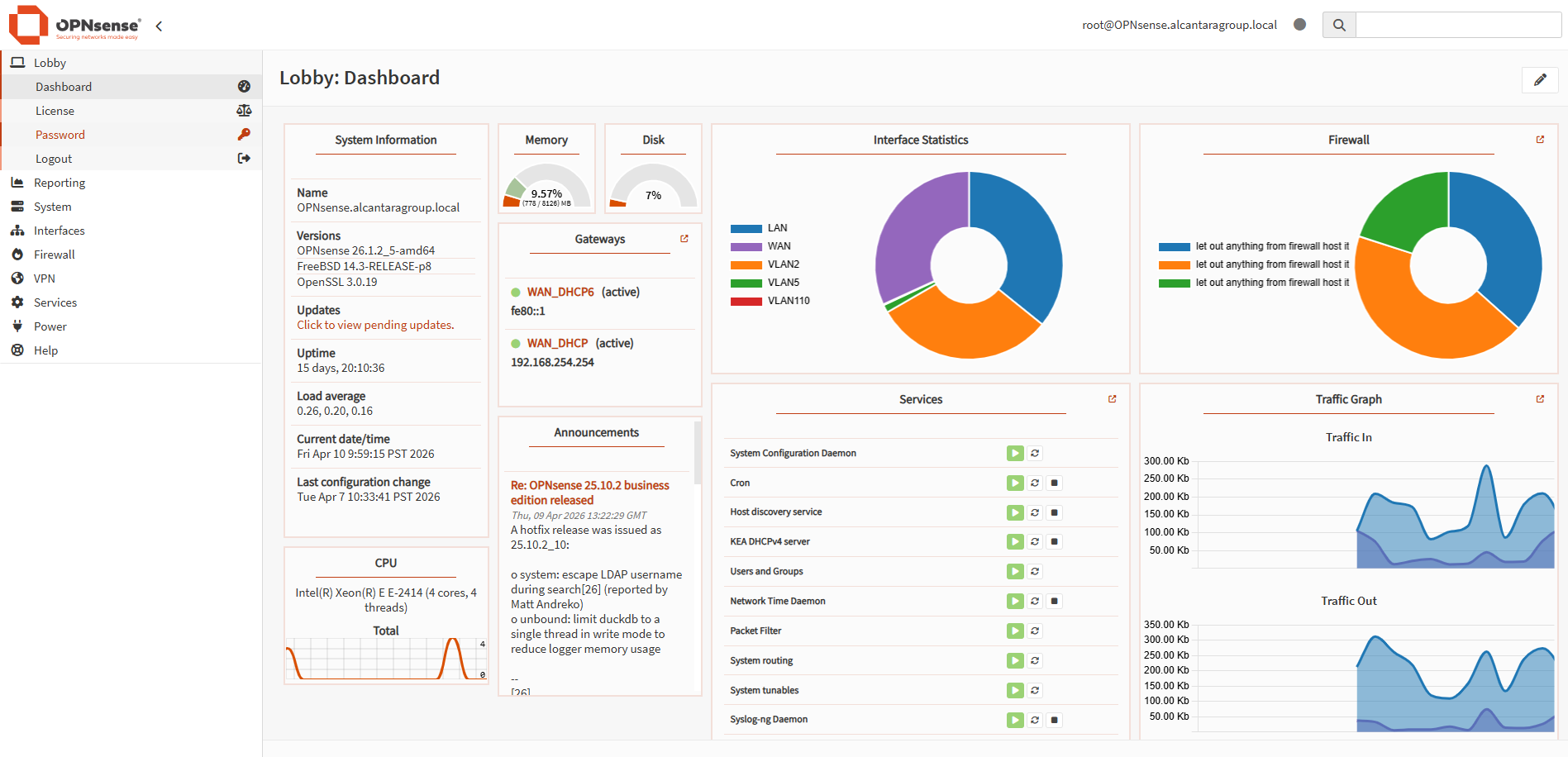Open the Interfaces menu in sidebar
Image resolution: width=1568 pixels, height=757 pixels.
tap(58, 230)
